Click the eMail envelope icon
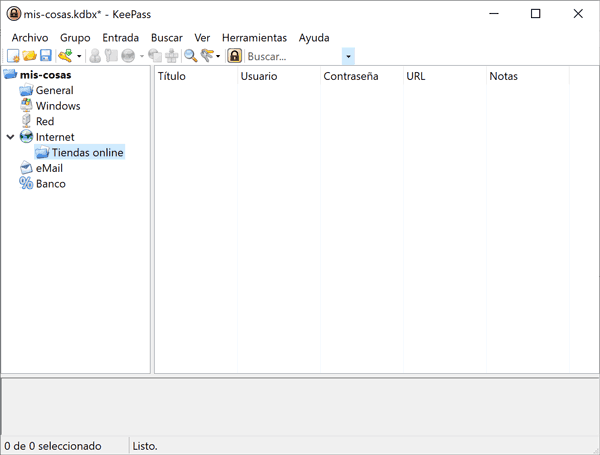The height and width of the screenshot is (455, 600). coord(26,168)
